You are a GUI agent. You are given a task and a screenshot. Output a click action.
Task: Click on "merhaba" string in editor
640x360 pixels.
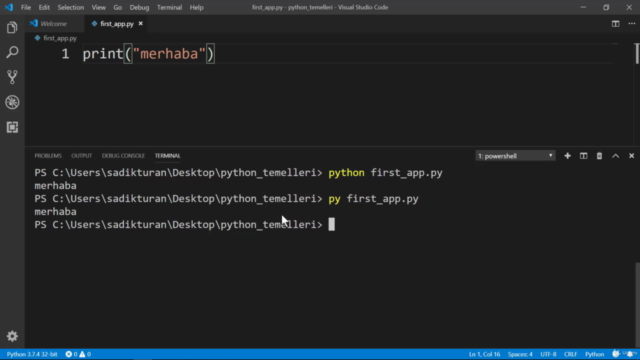pyautogui.click(x=169, y=54)
